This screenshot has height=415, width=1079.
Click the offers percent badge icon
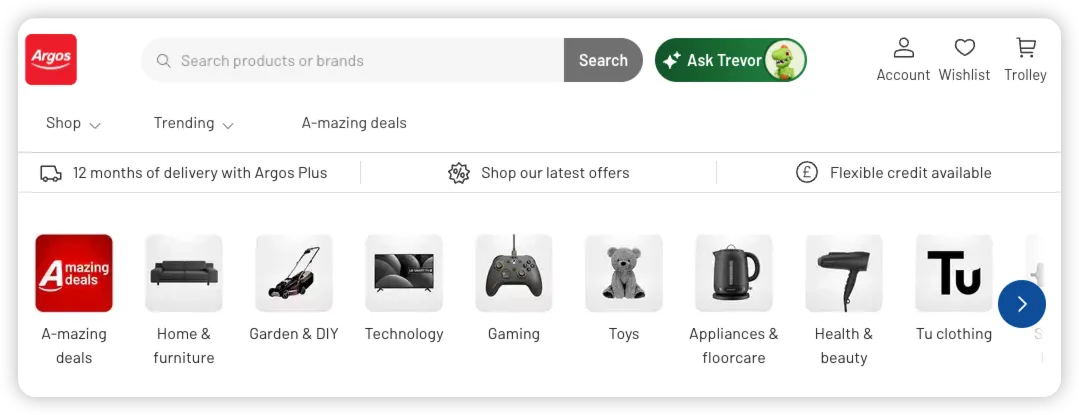(459, 173)
